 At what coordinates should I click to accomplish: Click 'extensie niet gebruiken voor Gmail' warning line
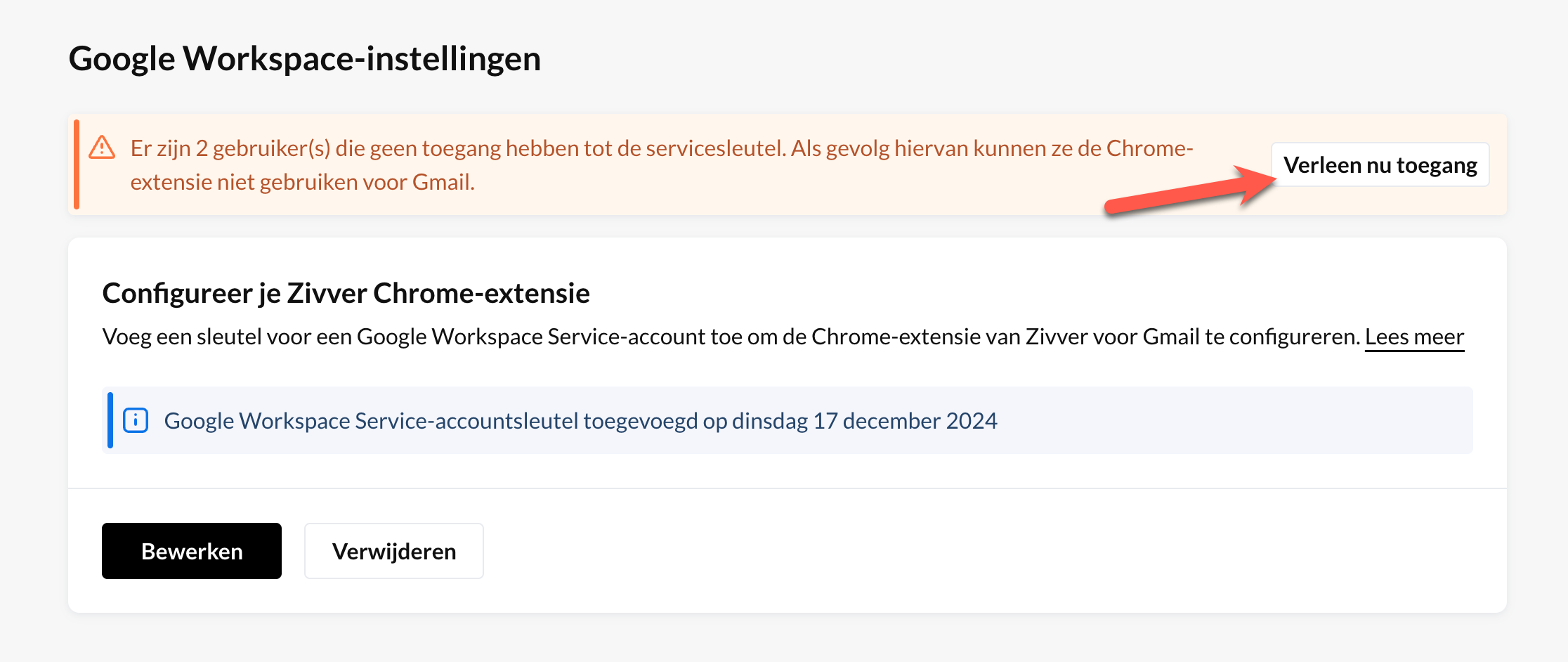(302, 182)
